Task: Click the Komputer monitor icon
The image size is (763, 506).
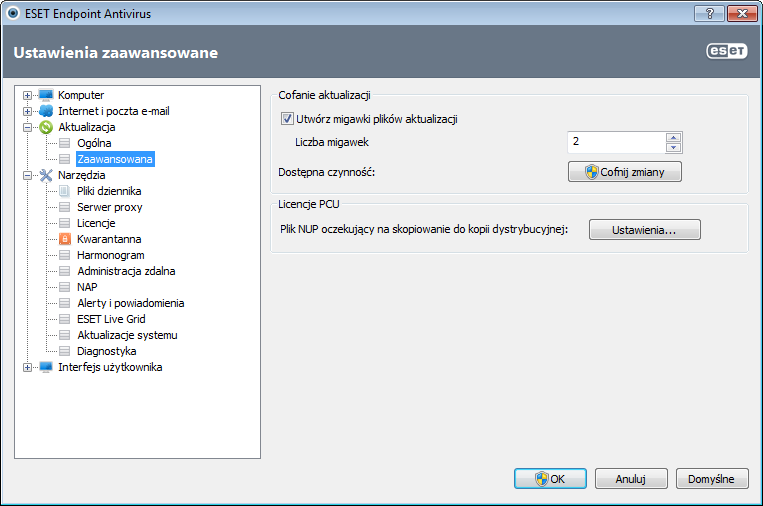Action: tap(46, 95)
